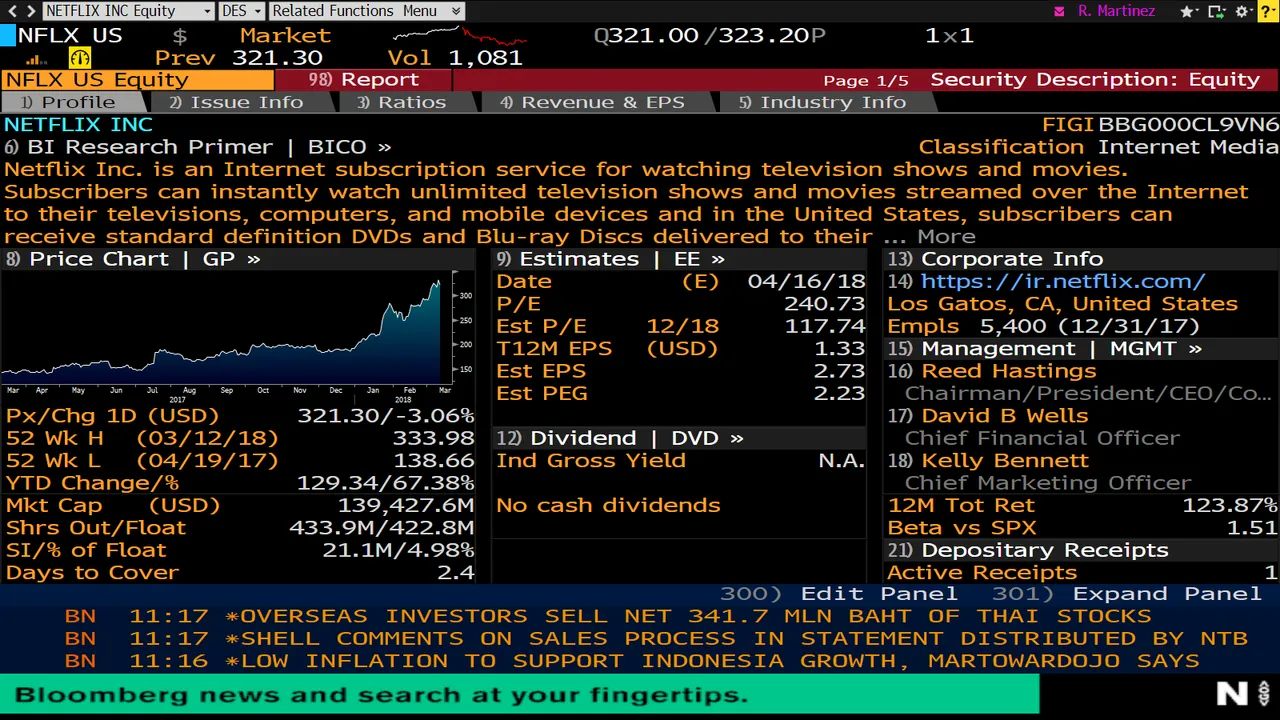
Task: Open the favorites star menu
Action: pos(1190,12)
